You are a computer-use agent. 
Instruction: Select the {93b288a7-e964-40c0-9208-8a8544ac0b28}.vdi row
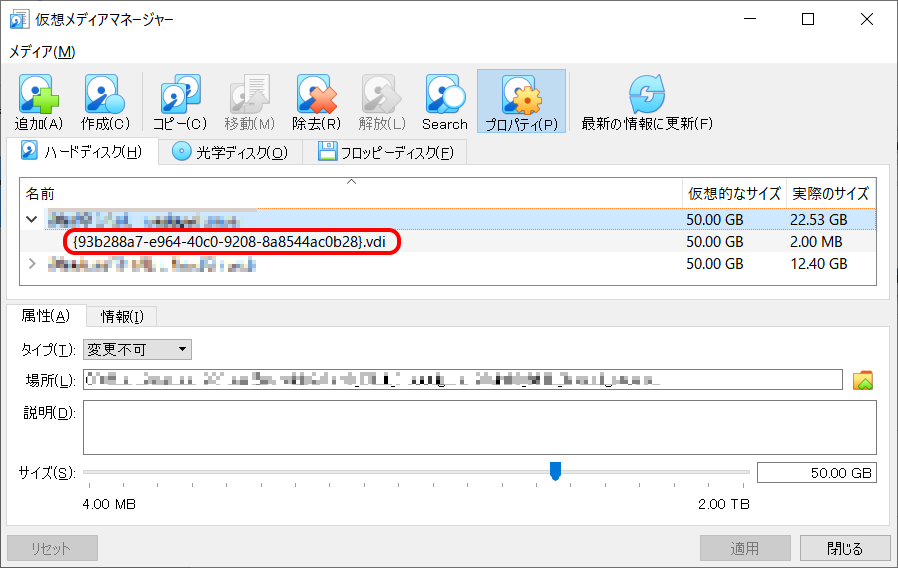tap(448, 242)
